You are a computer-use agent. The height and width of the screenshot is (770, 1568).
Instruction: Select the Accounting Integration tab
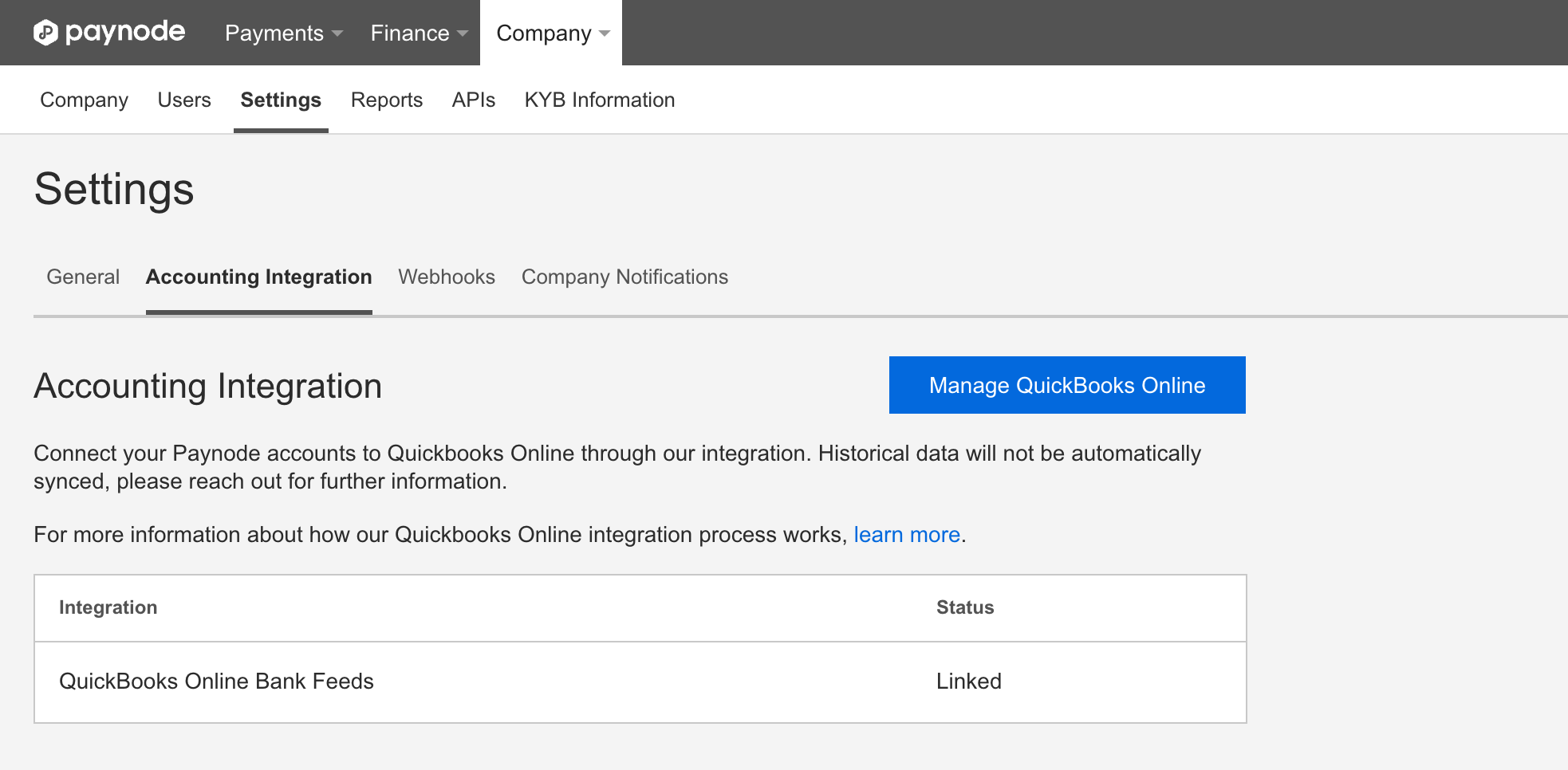coord(258,277)
